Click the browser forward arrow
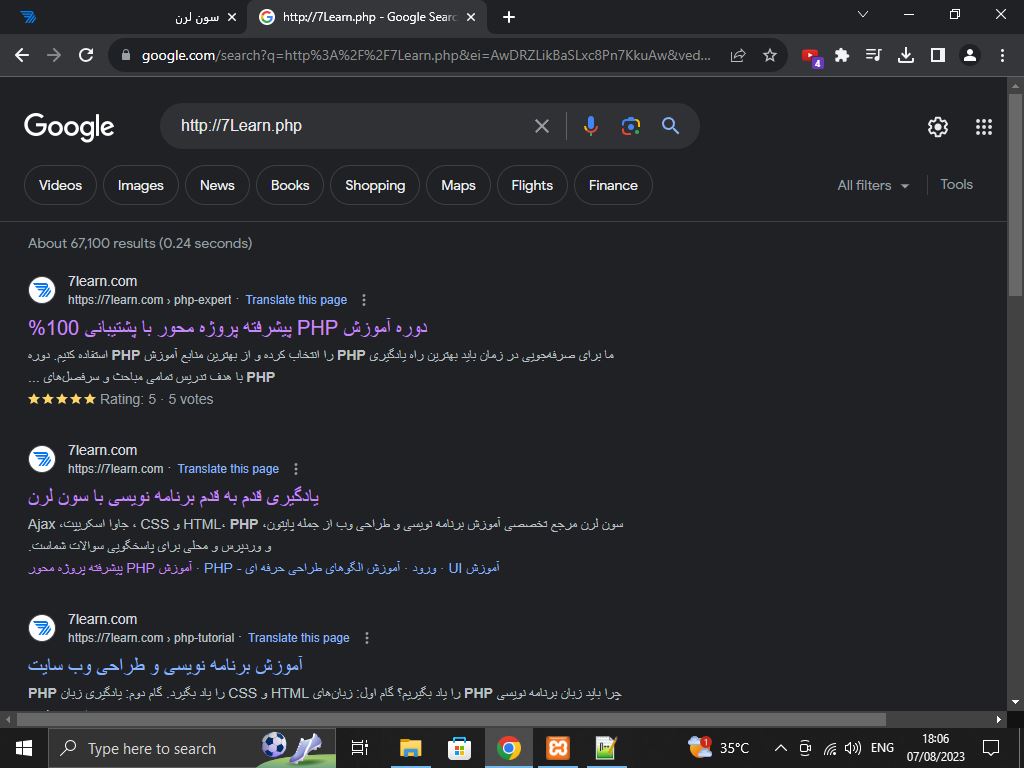The image size is (1024, 768). 54,56
